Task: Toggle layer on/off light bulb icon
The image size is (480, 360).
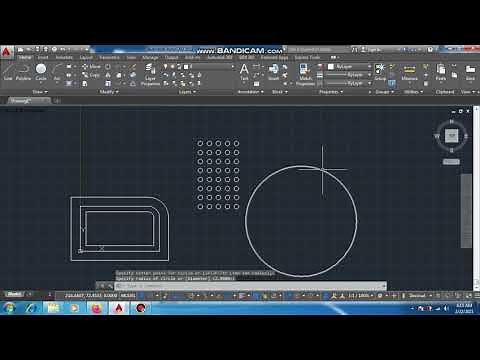Action: pos(165,67)
